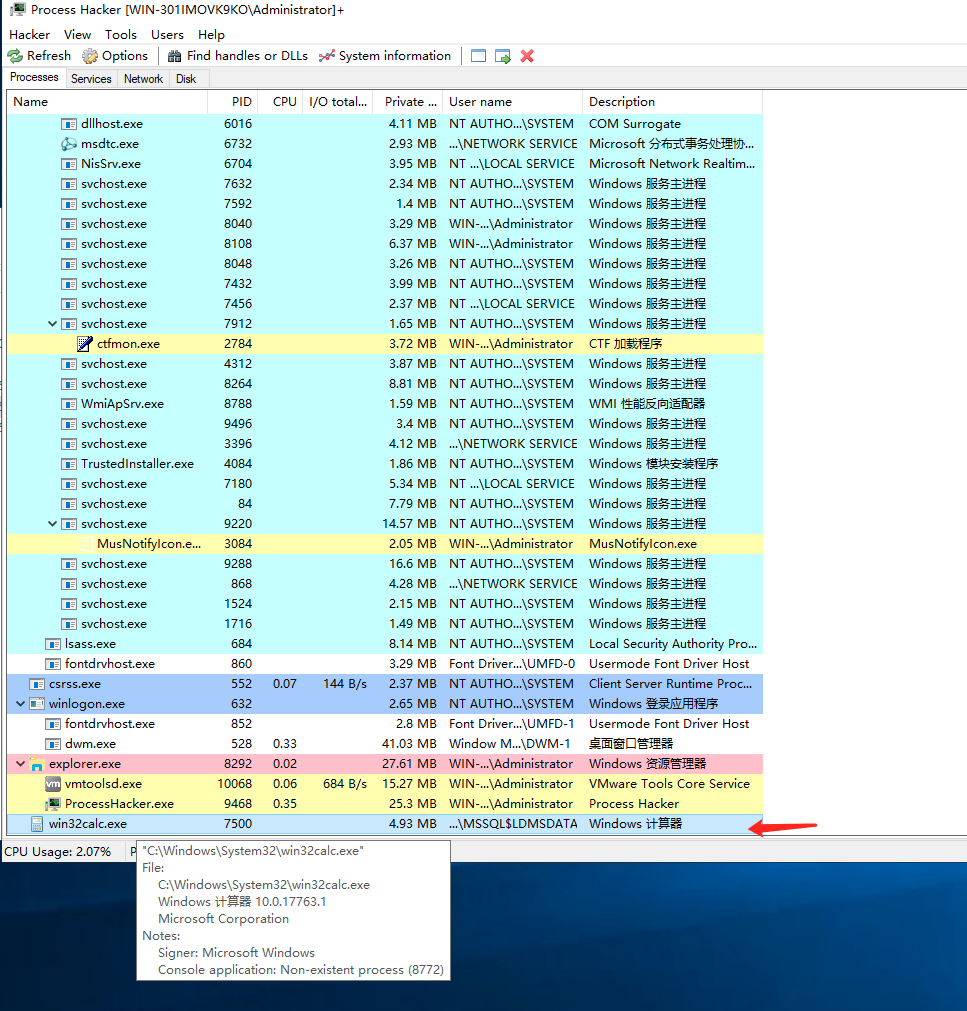This screenshot has width=967, height=1011.
Task: Sort by the Name column header
Action: point(107,102)
